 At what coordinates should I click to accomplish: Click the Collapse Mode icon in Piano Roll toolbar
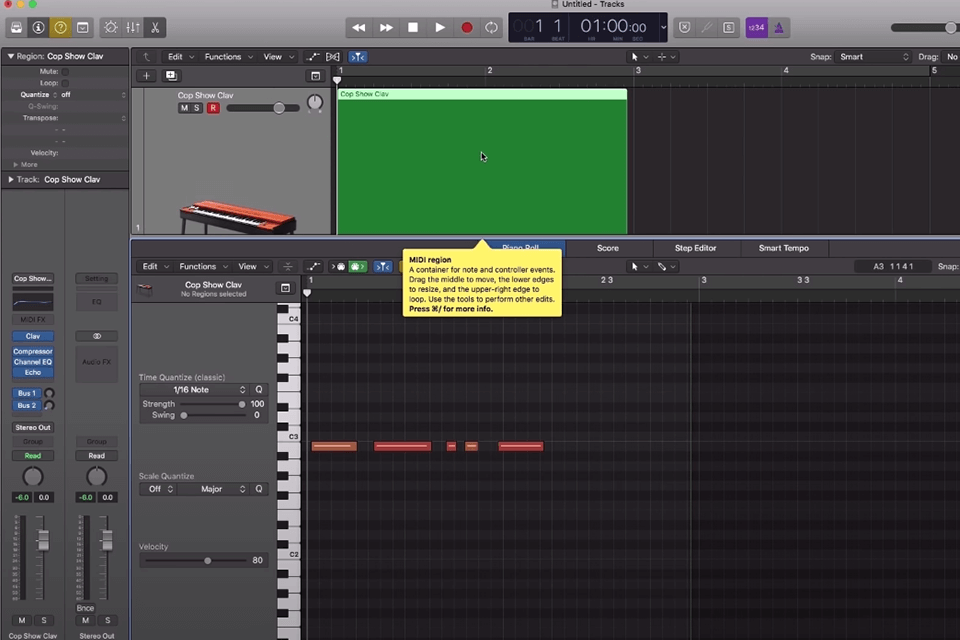[287, 266]
